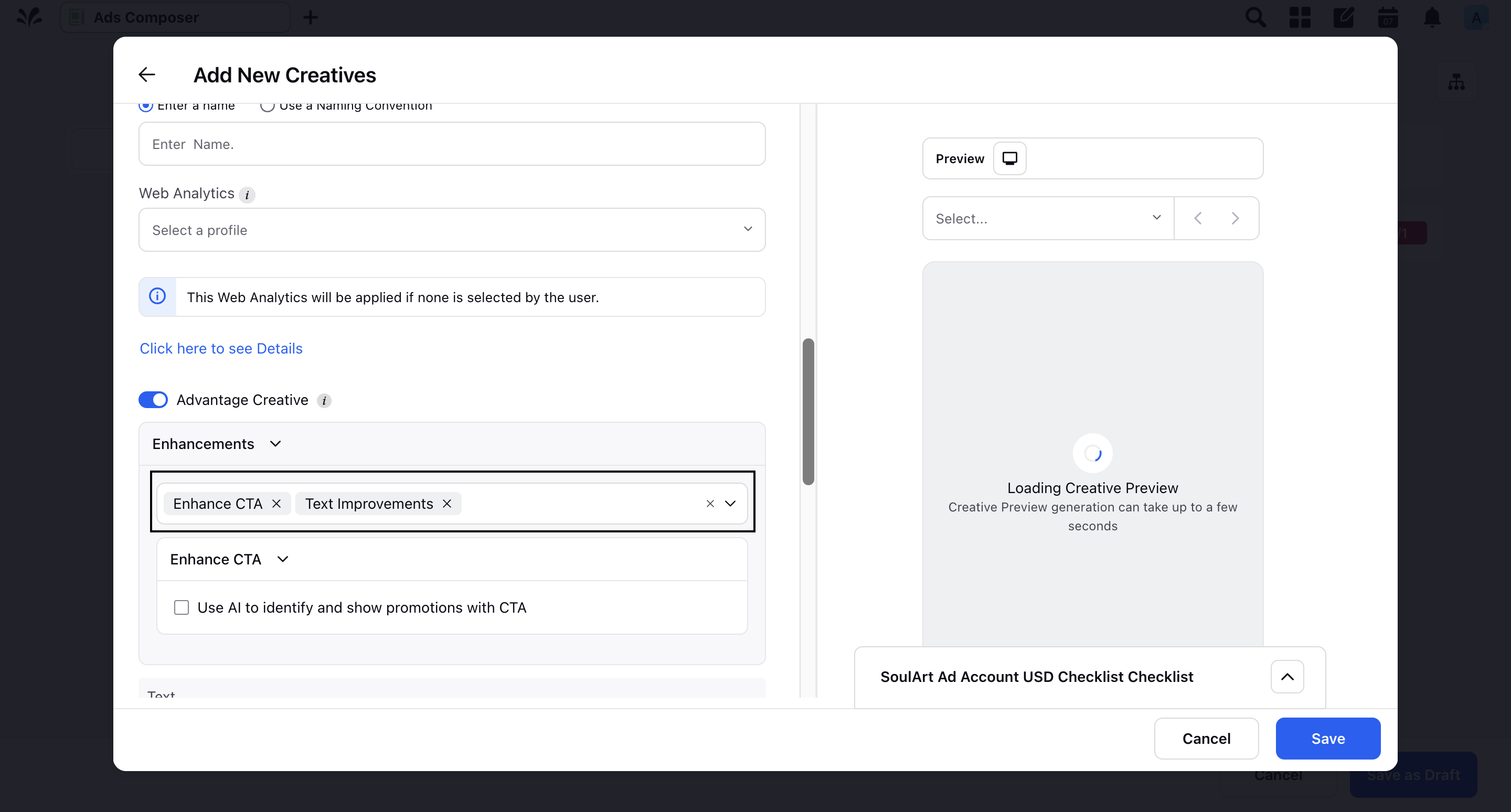Remove the Text Improvements tag
The width and height of the screenshot is (1511, 812).
click(x=447, y=504)
